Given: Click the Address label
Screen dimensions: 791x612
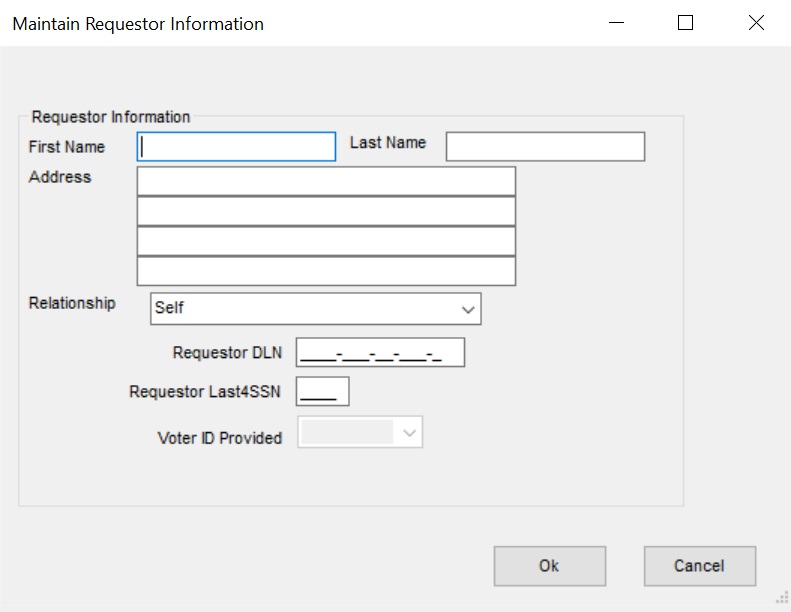Looking at the screenshot, I should tap(60, 177).
